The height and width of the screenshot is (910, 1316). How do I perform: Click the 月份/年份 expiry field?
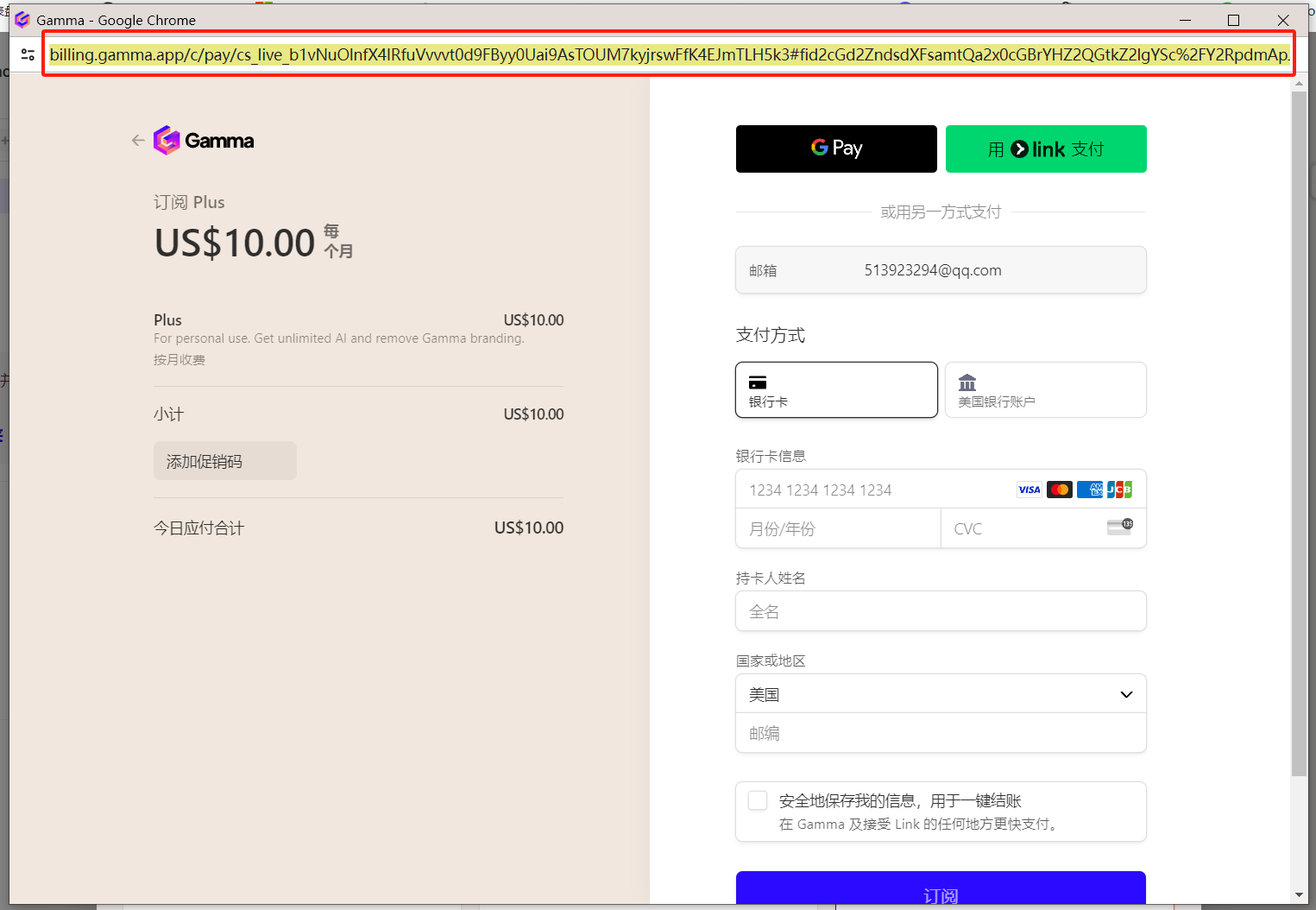click(838, 528)
